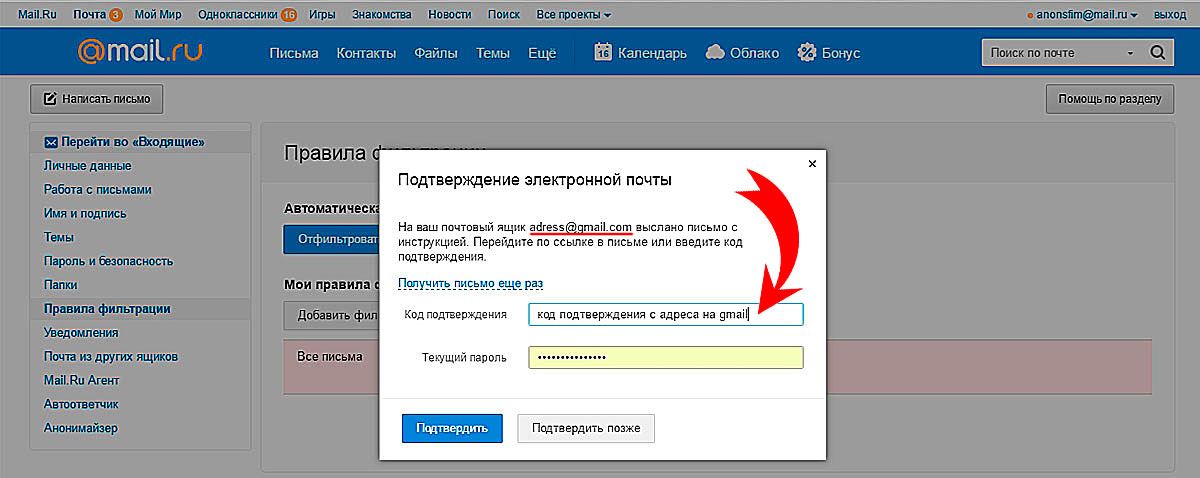1200x478 pixels.
Task: Close the confirmation dialog with X
Action: pos(812,163)
